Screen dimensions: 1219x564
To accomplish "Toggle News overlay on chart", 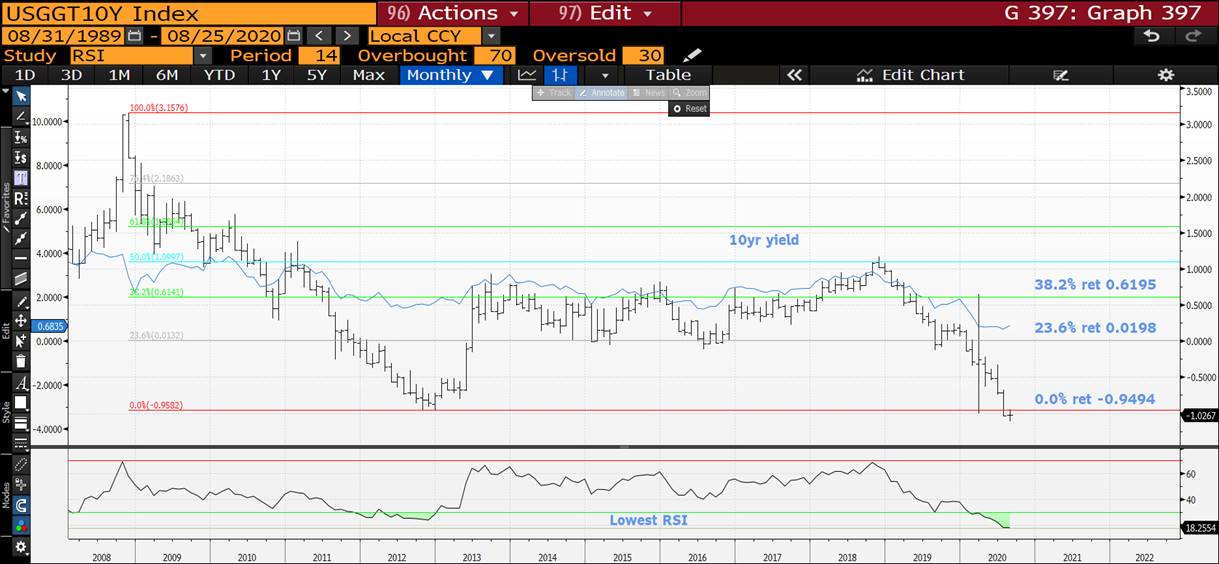I will click(648, 93).
